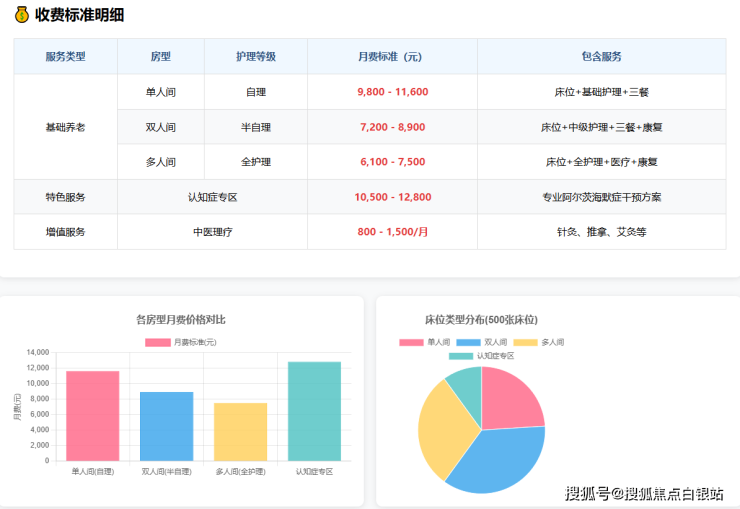Click the 月费标准 (元) column header

coord(391,57)
